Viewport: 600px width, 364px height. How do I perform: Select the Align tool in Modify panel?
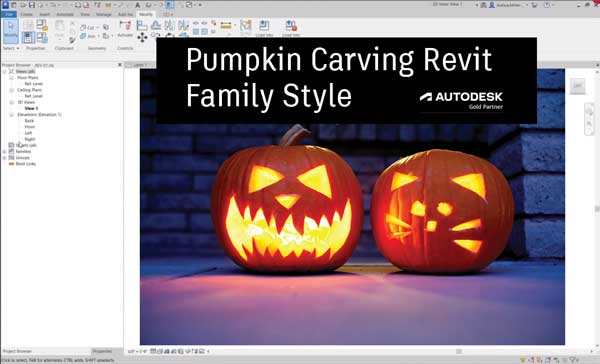142,26
